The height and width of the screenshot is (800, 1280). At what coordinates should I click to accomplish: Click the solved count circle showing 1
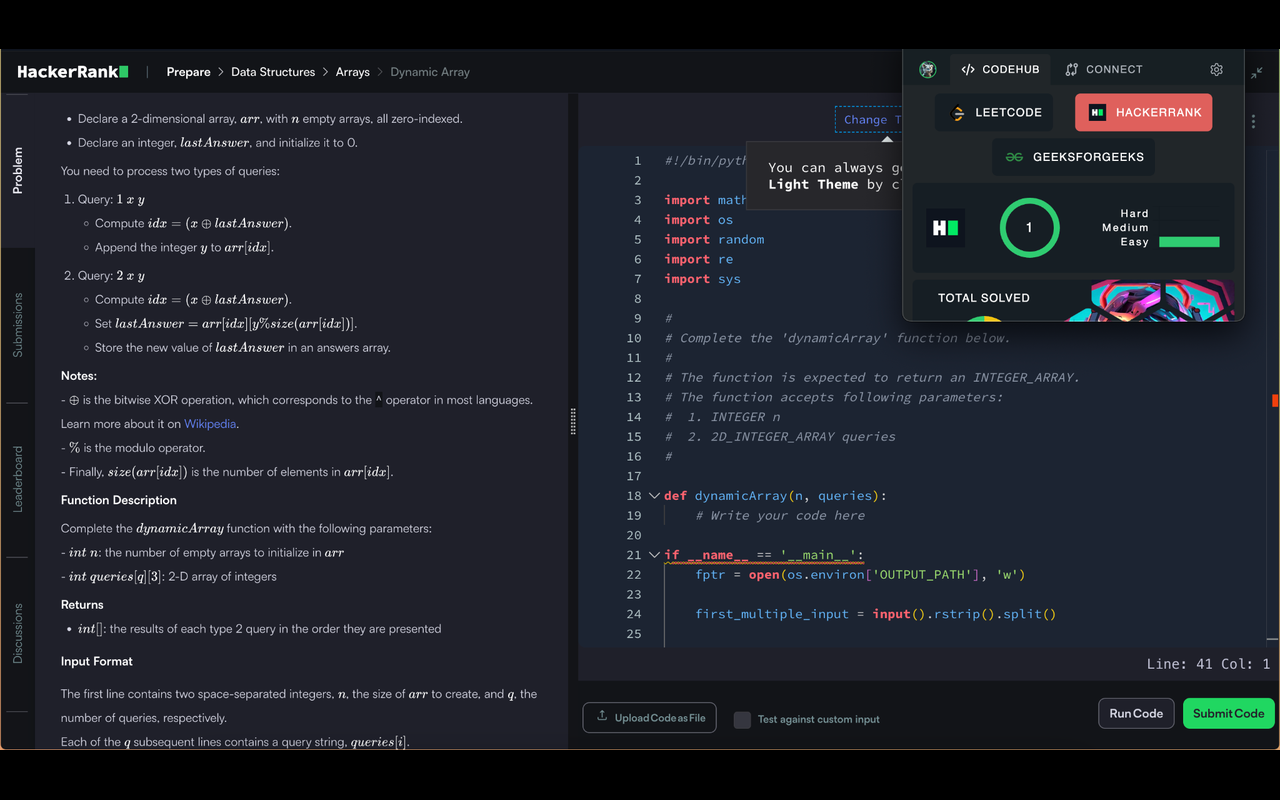click(1029, 228)
